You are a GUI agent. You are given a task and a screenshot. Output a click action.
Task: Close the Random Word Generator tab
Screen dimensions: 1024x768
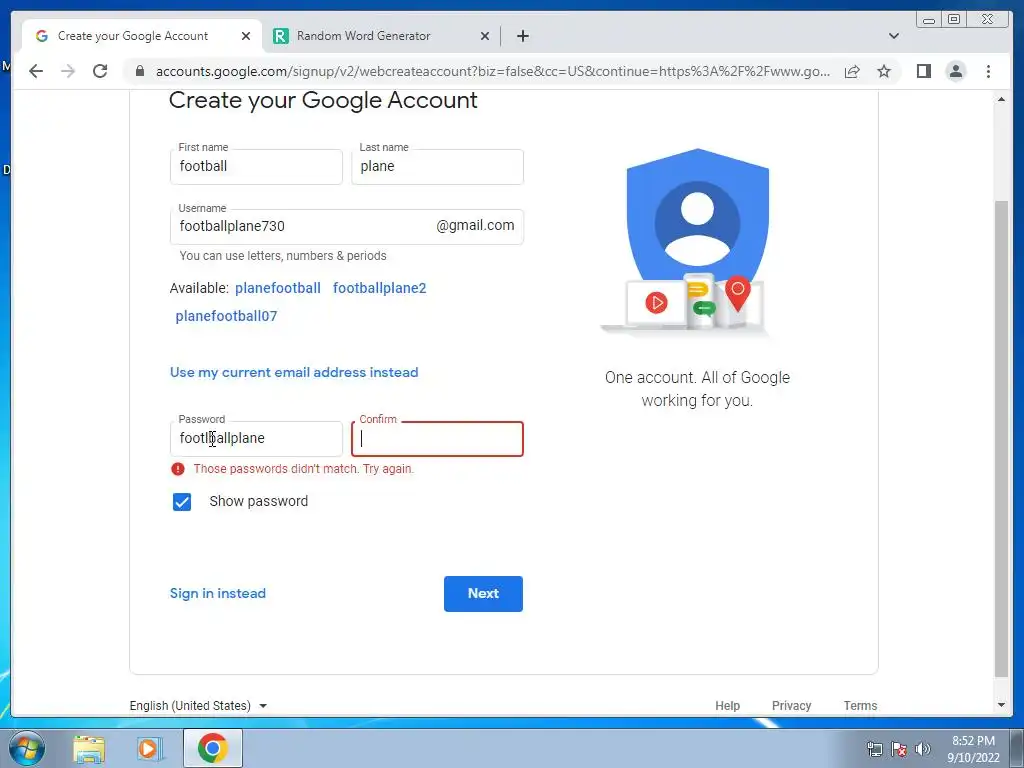(485, 36)
